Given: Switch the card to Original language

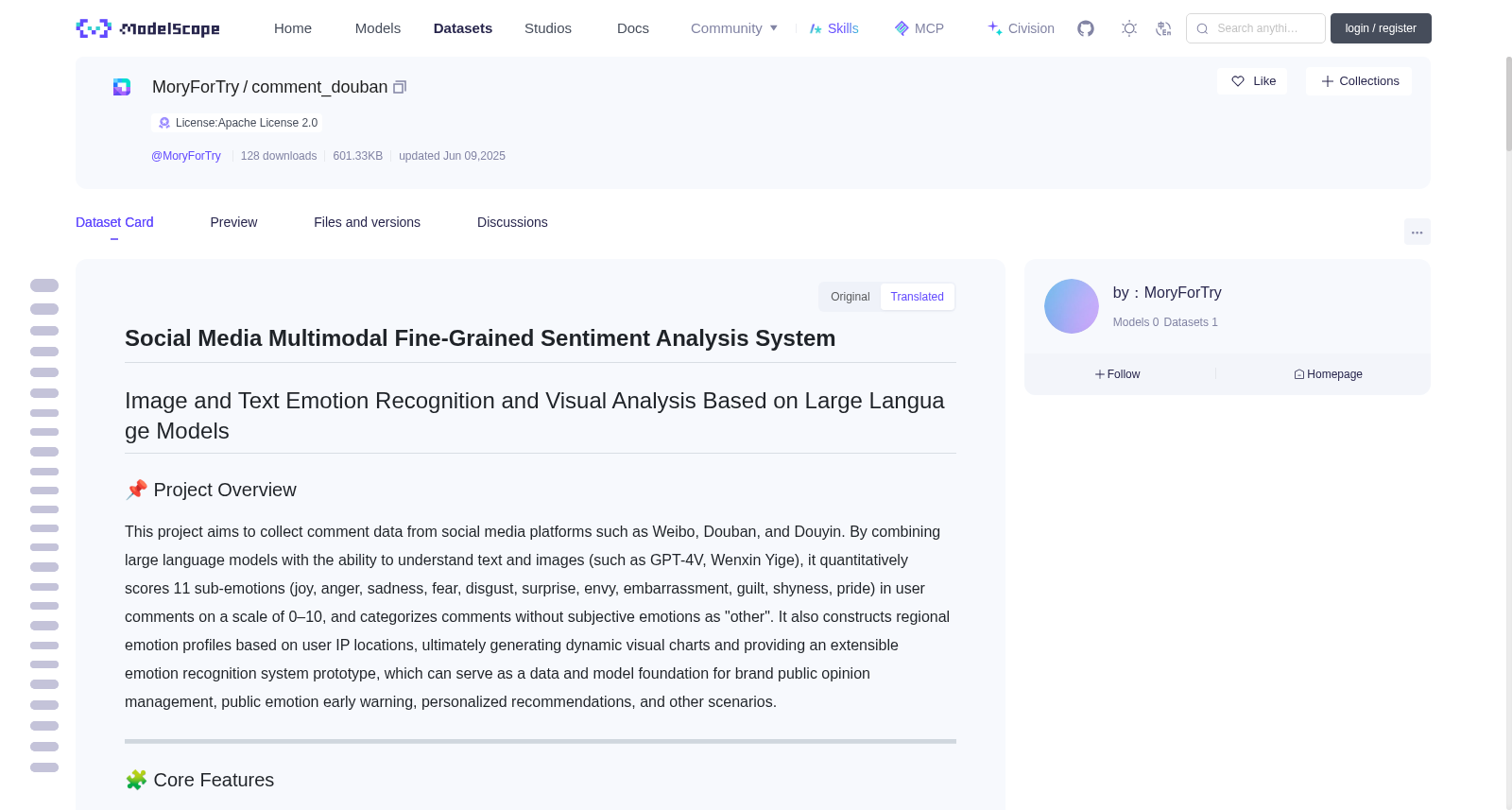Looking at the screenshot, I should click(x=850, y=297).
